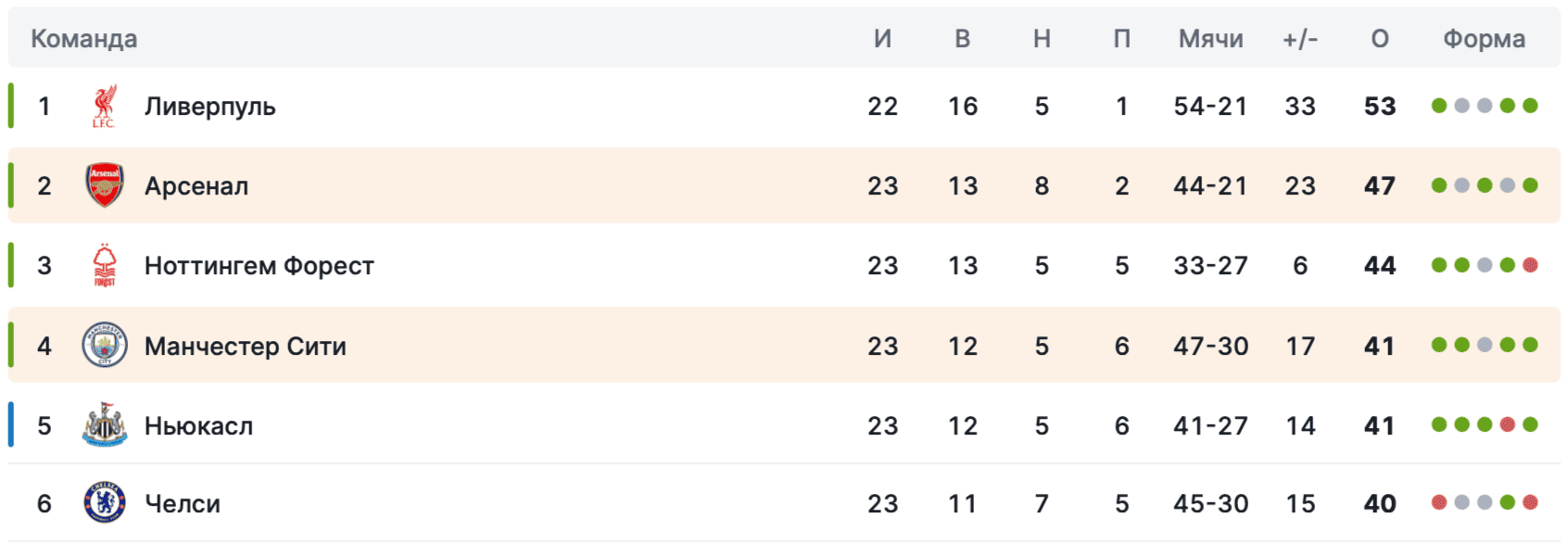Open the Манчестер Сити team link
Image resolution: width=1568 pixels, height=543 pixels.
pyautogui.click(x=245, y=346)
